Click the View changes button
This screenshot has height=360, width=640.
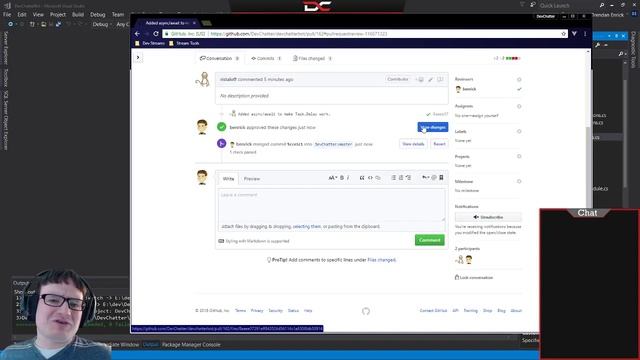433,127
